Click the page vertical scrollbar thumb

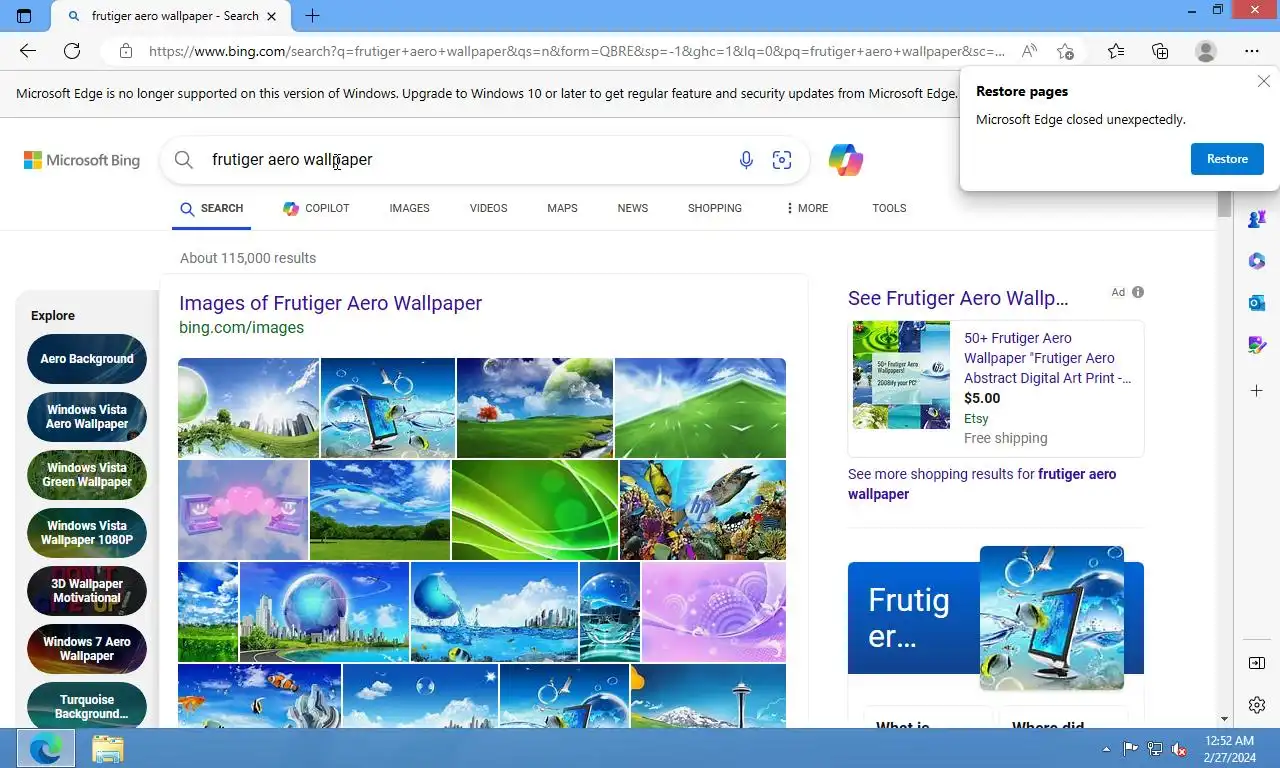pyautogui.click(x=1224, y=203)
